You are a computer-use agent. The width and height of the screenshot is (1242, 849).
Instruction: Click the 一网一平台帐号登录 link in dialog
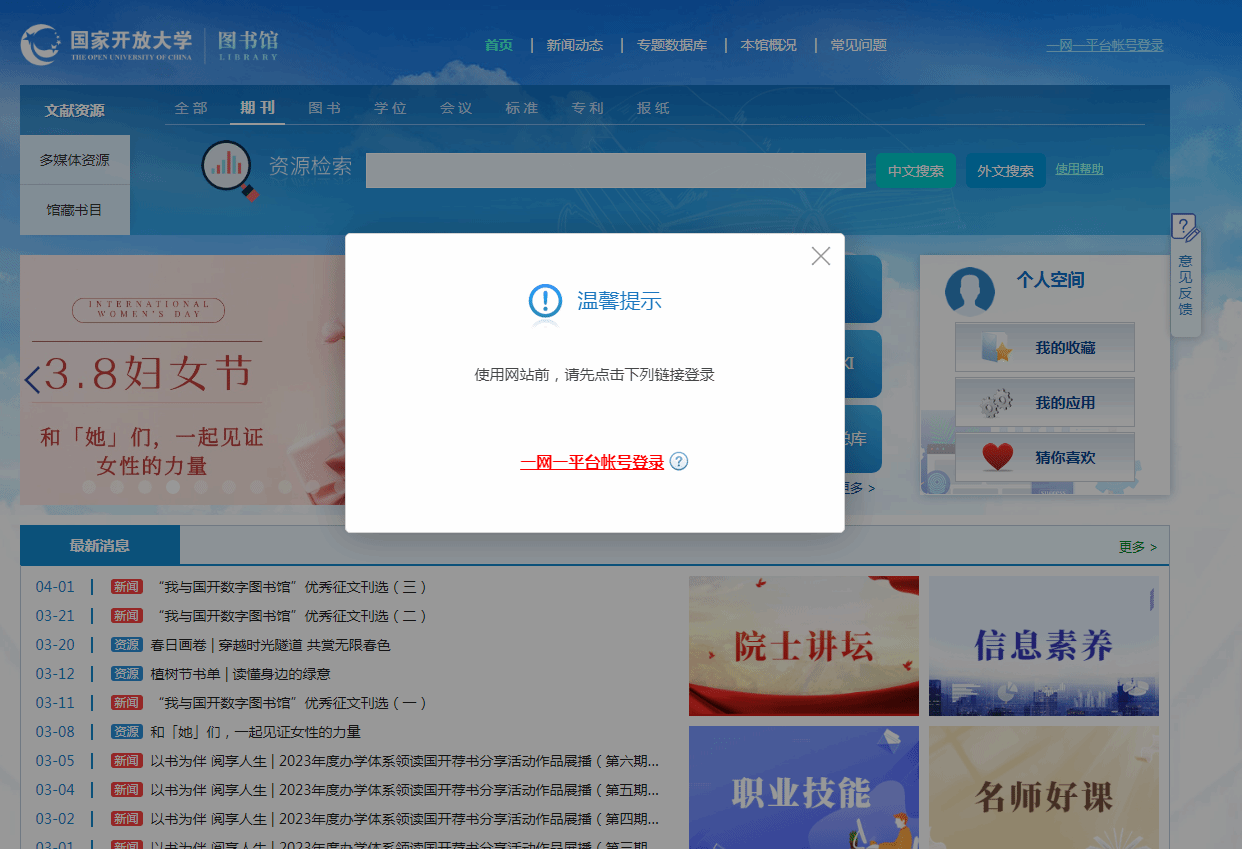pos(591,462)
